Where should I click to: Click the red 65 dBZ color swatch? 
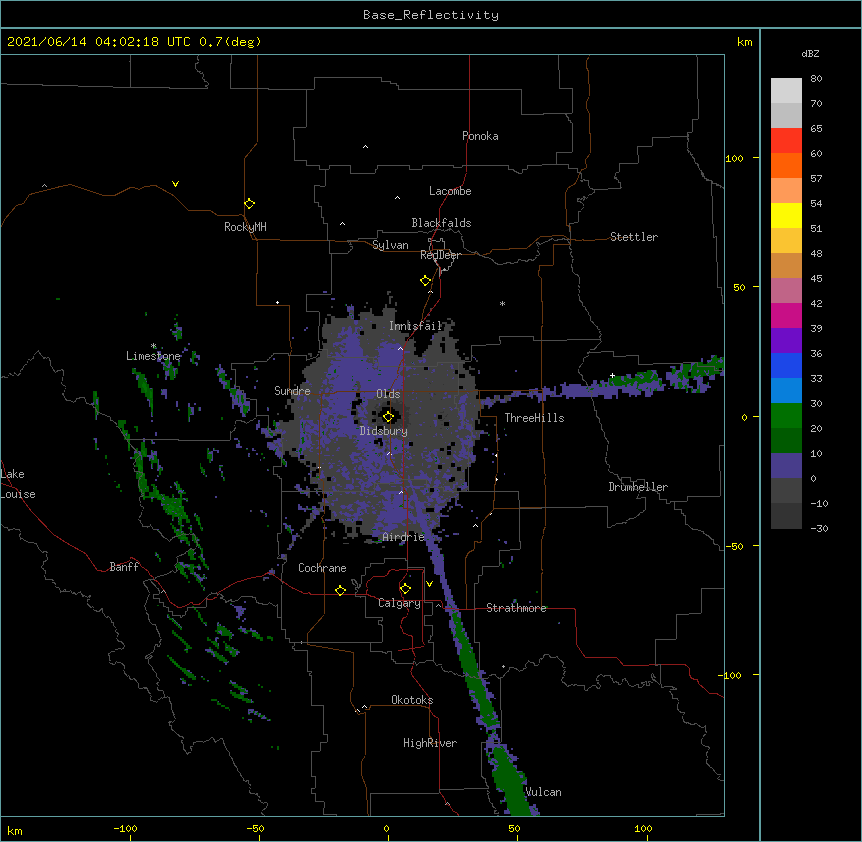[786, 140]
